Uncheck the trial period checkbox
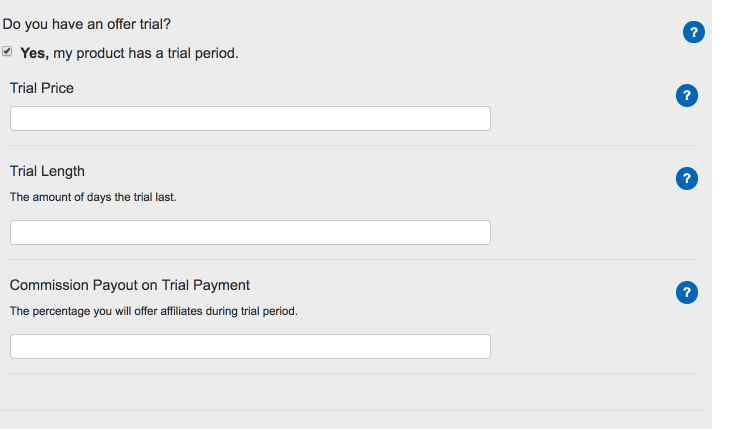730x429 pixels. pyautogui.click(x=7, y=51)
